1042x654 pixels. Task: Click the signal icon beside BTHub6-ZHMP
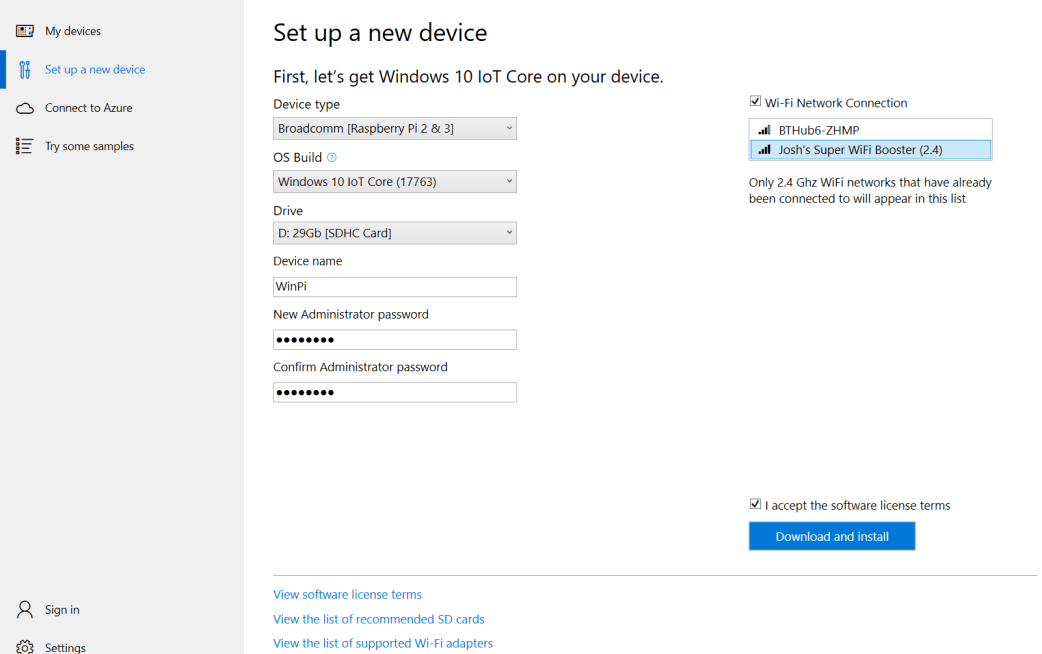764,128
